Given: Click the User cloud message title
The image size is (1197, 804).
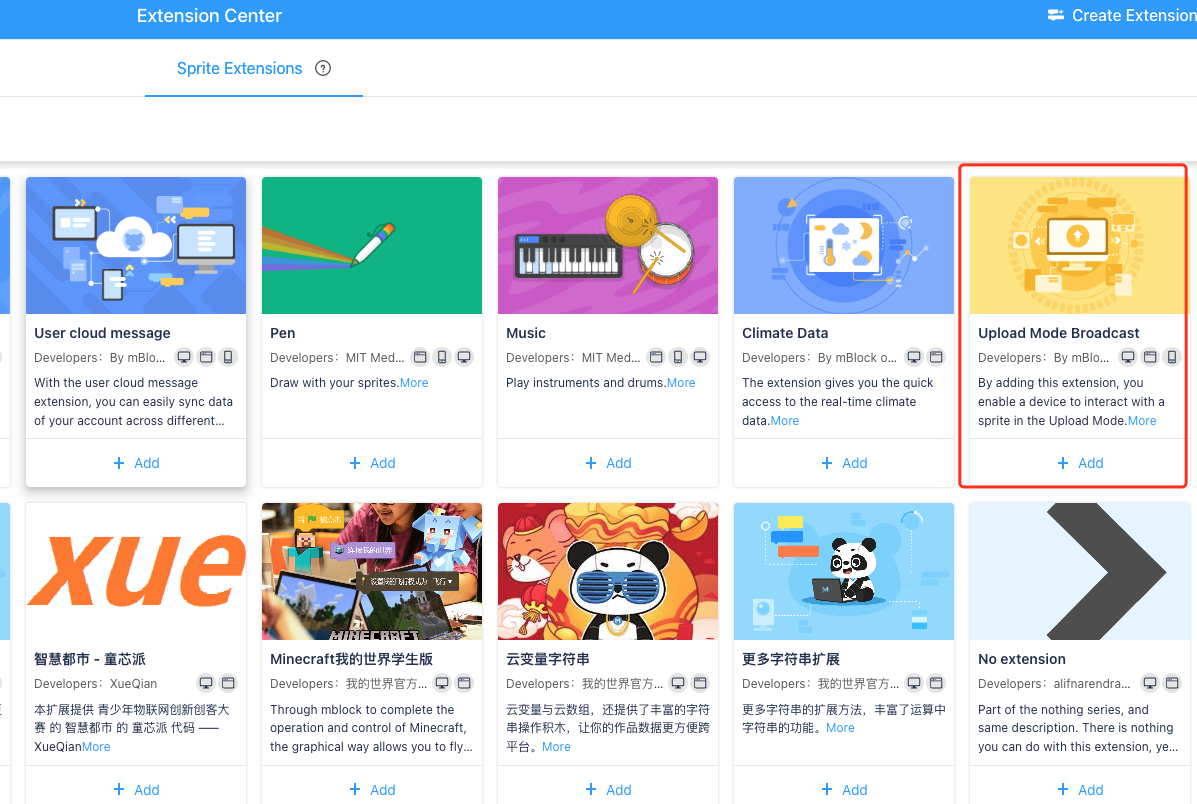Looking at the screenshot, I should 102,333.
